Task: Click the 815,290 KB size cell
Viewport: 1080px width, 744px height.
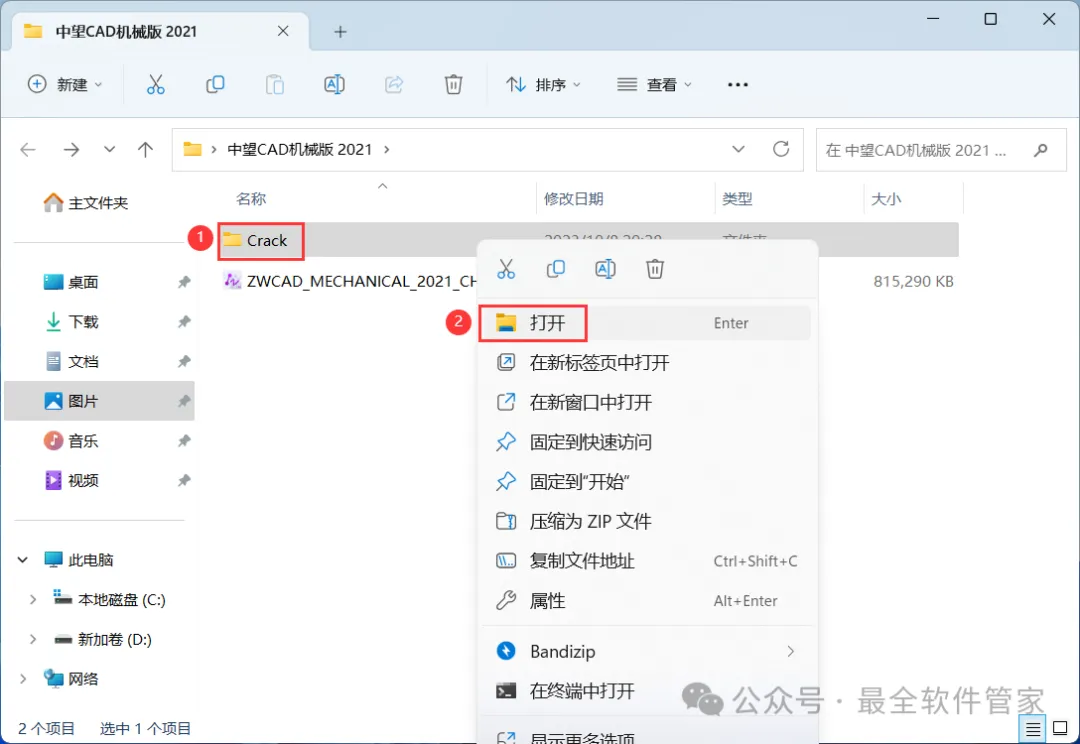Action: coord(913,281)
